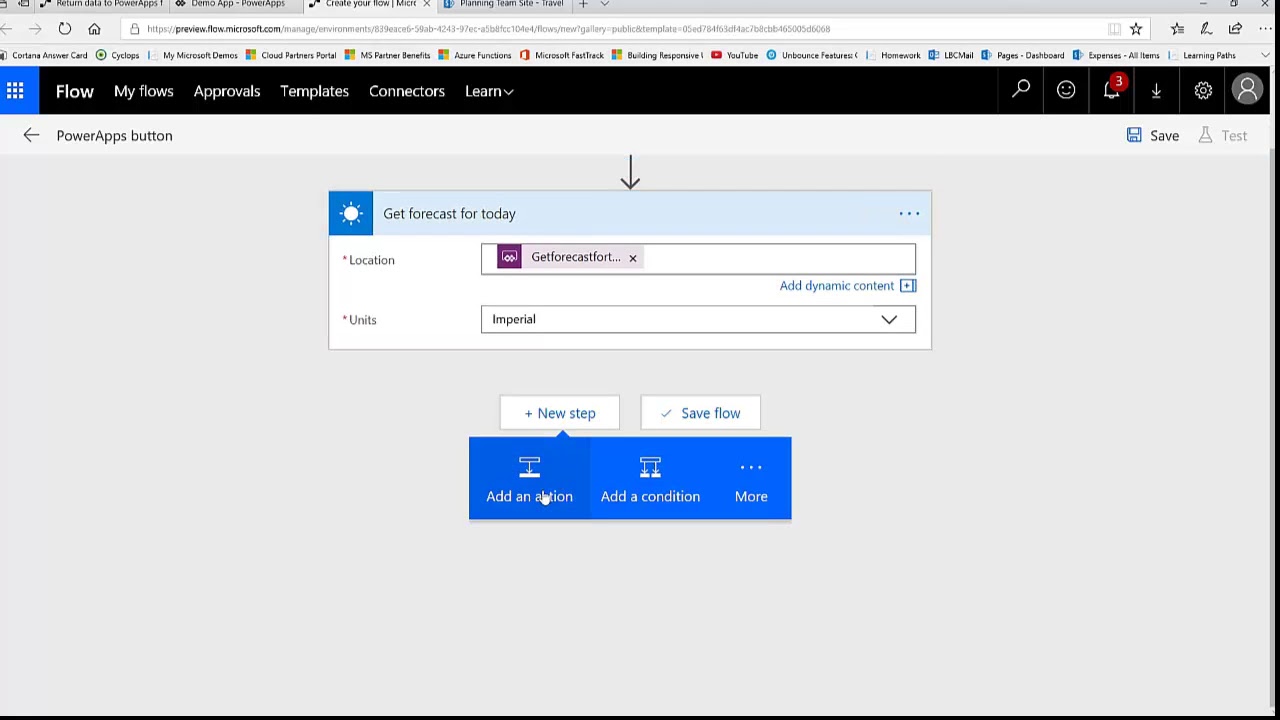Open the Homework bookmark
Image resolution: width=1280 pixels, height=720 pixels.
click(893, 55)
